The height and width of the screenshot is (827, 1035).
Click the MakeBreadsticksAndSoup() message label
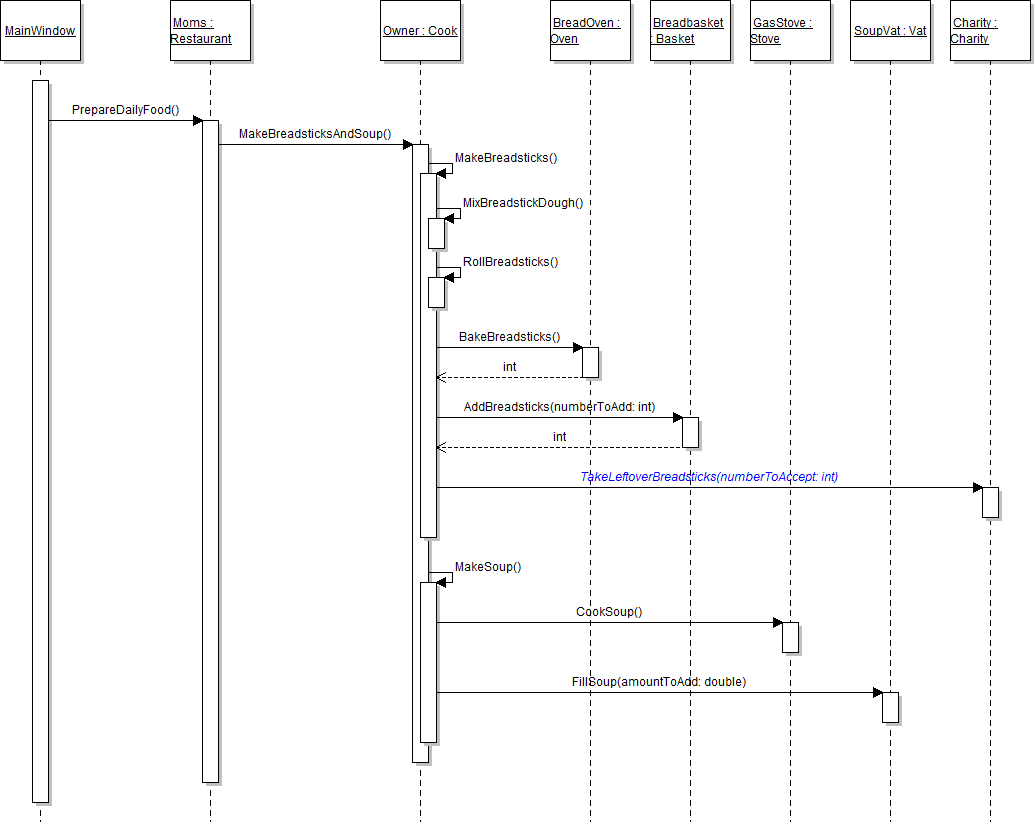click(x=315, y=134)
